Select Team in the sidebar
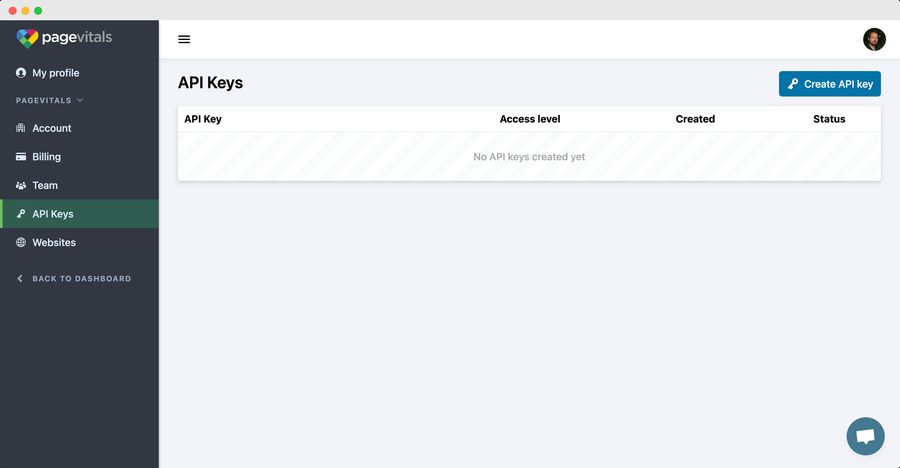 coord(45,185)
